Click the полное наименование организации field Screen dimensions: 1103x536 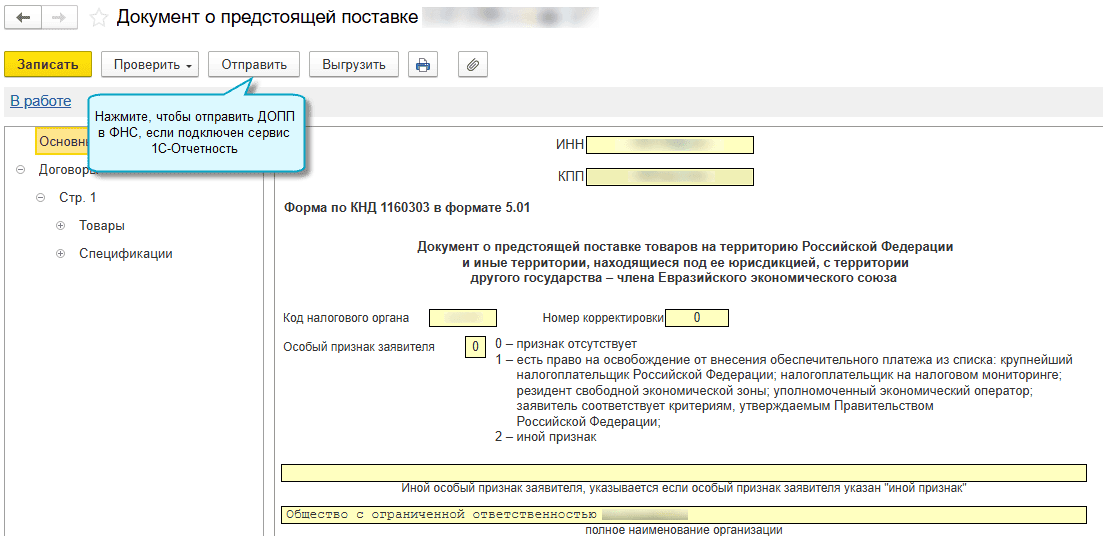[684, 515]
